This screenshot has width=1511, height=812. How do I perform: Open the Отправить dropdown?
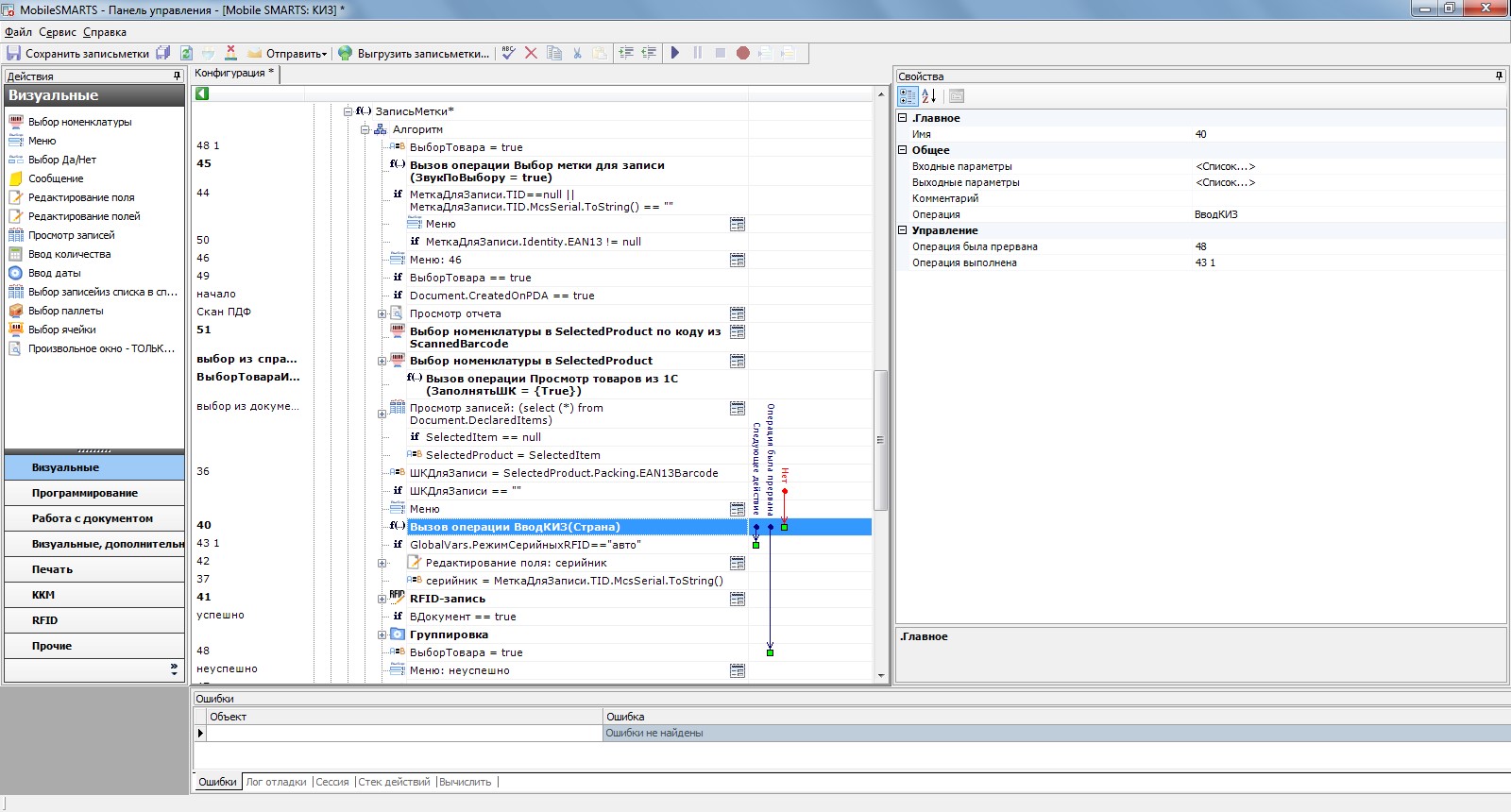(287, 54)
